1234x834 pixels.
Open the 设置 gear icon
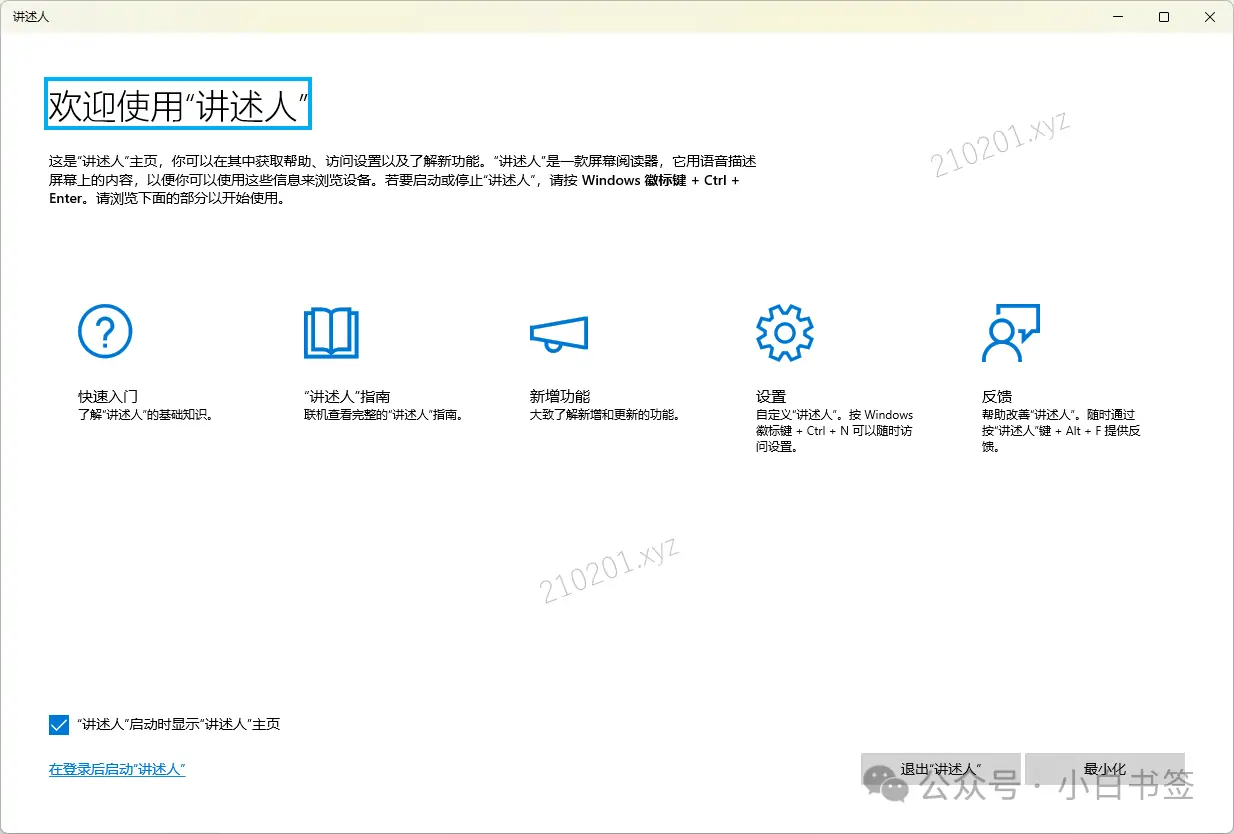point(785,332)
